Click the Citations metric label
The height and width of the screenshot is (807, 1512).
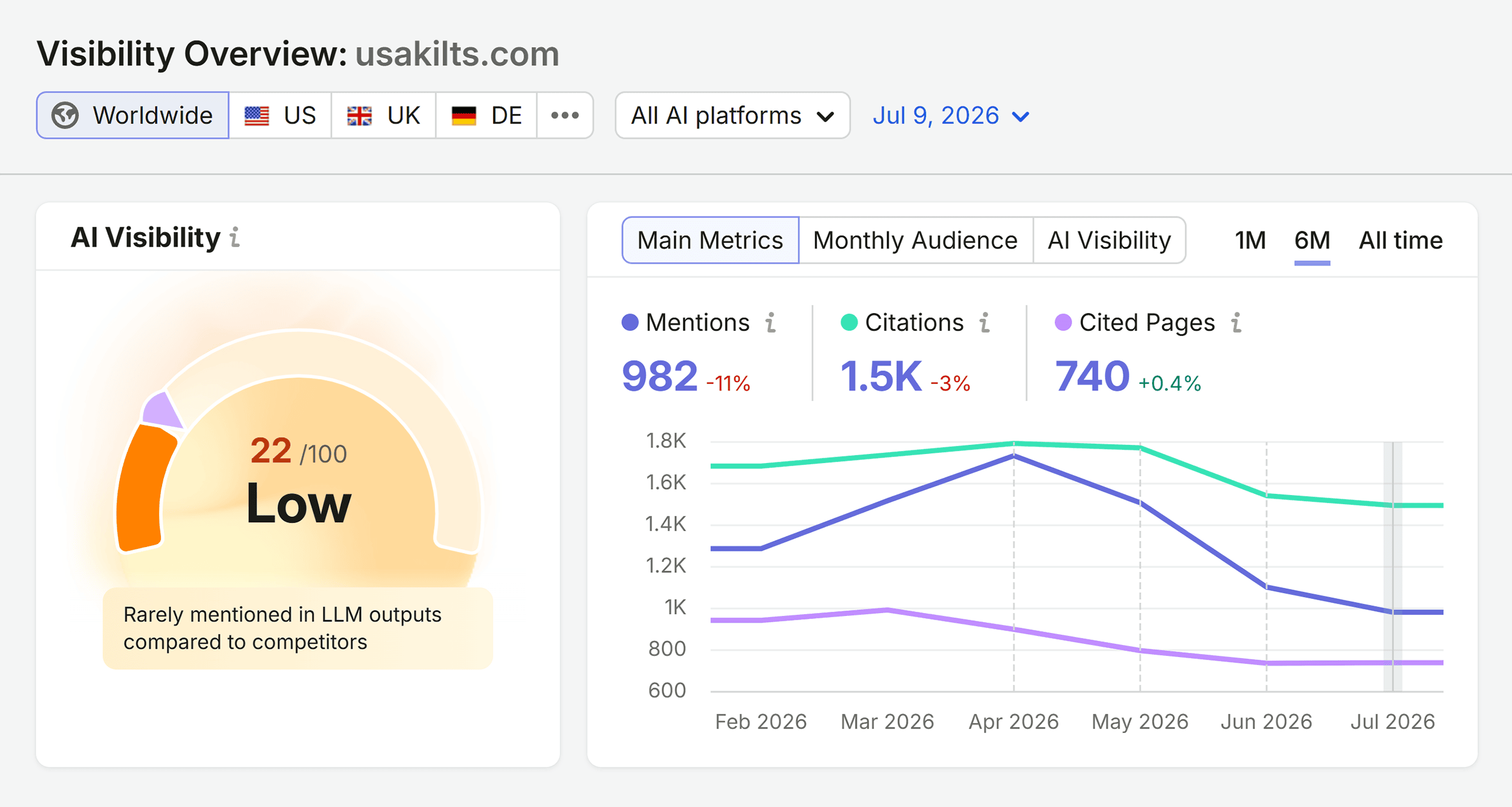(914, 322)
